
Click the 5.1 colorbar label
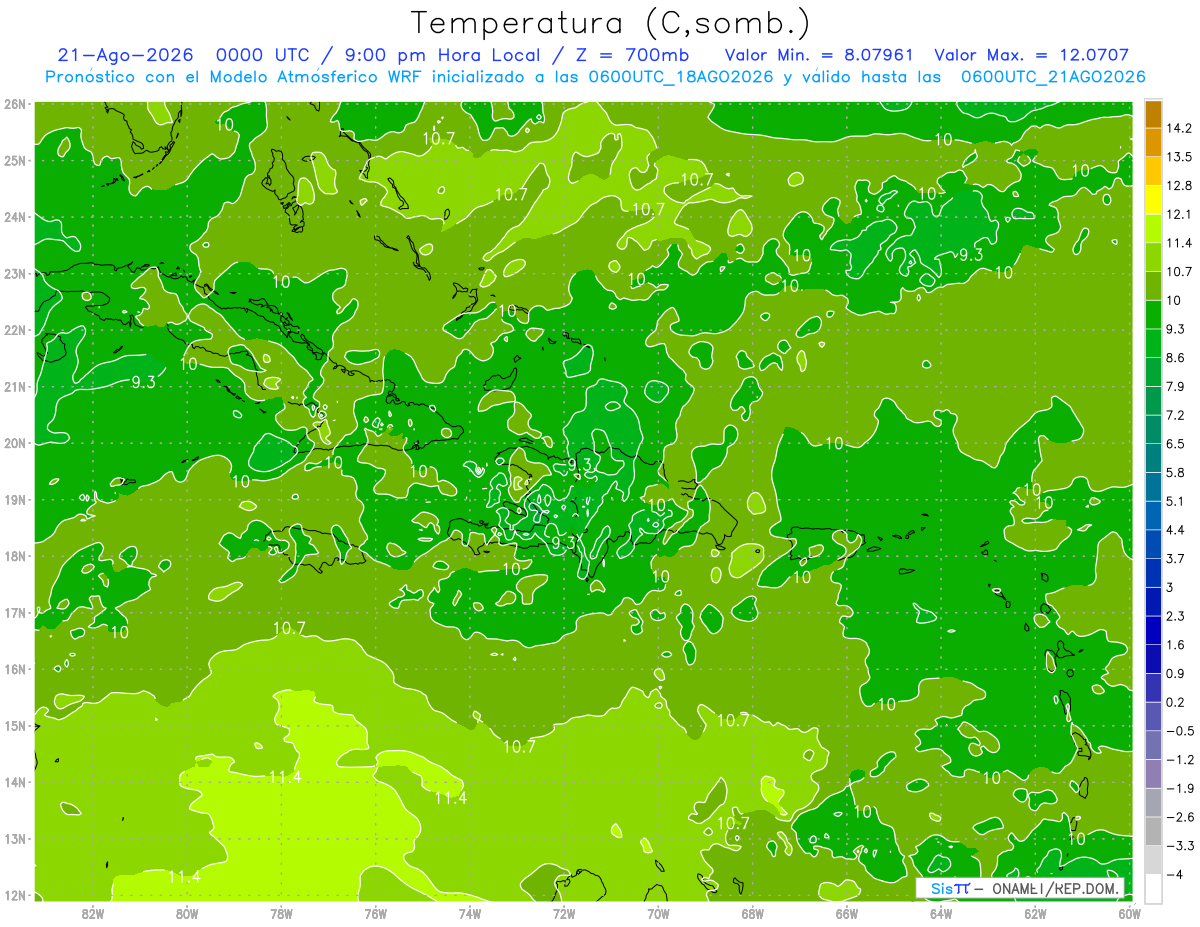(1176, 501)
